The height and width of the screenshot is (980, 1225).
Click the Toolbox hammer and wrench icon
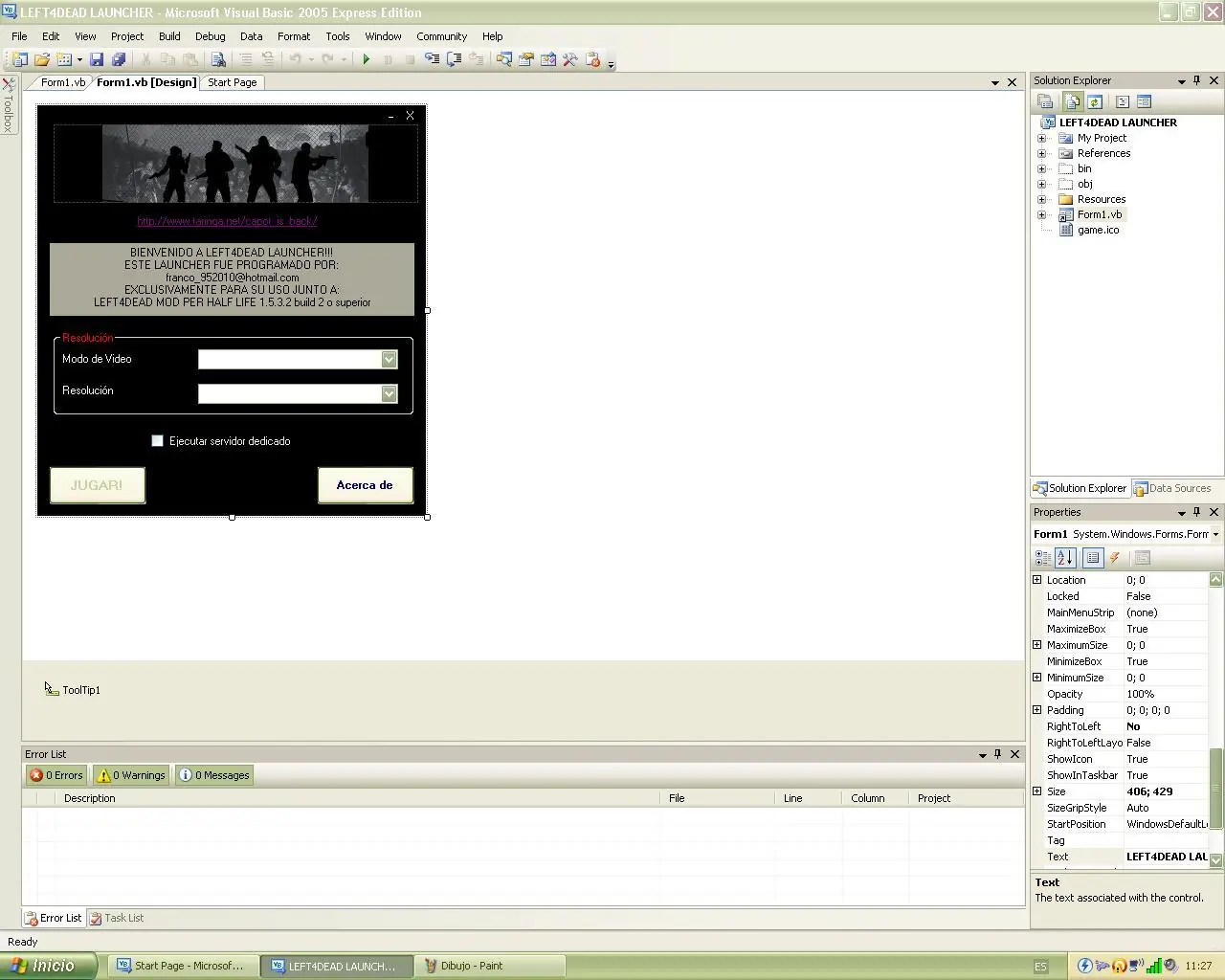[570, 59]
